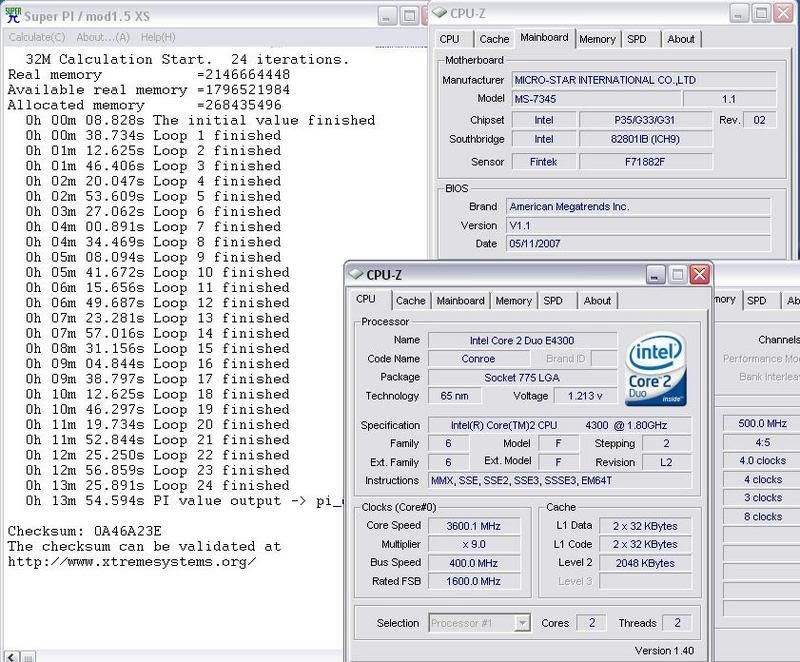Click the CPU-Z icon in the Mainboard window title bar
The height and width of the screenshot is (662, 800).
click(441, 15)
